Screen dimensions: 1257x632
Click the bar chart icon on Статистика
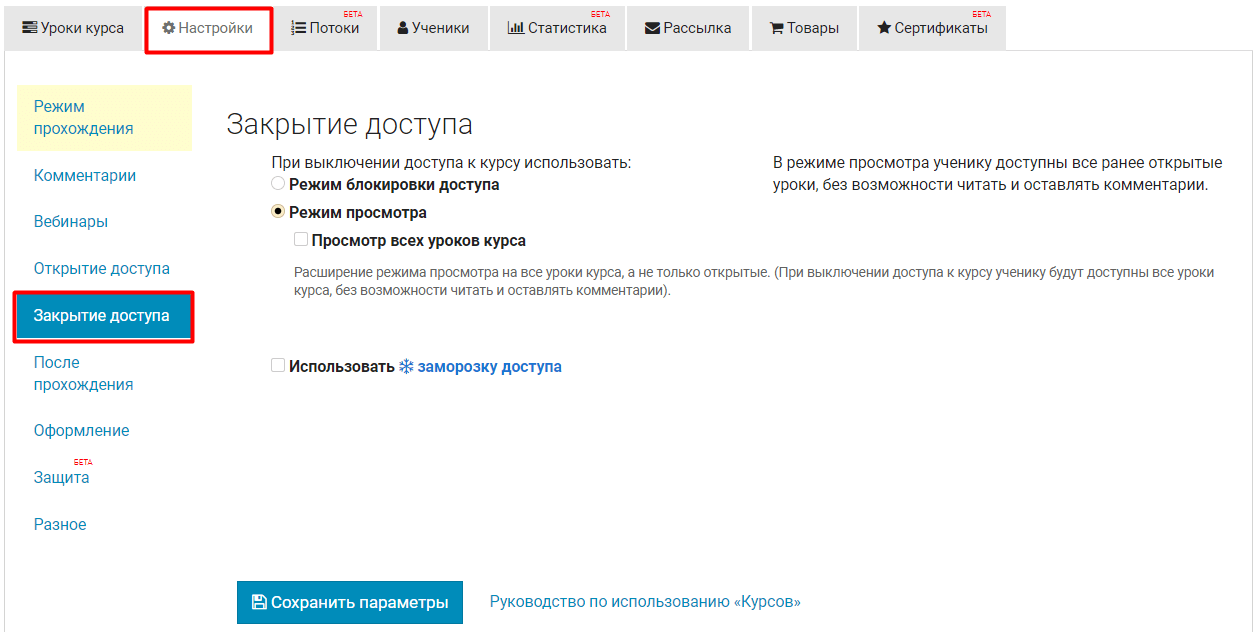pos(515,28)
